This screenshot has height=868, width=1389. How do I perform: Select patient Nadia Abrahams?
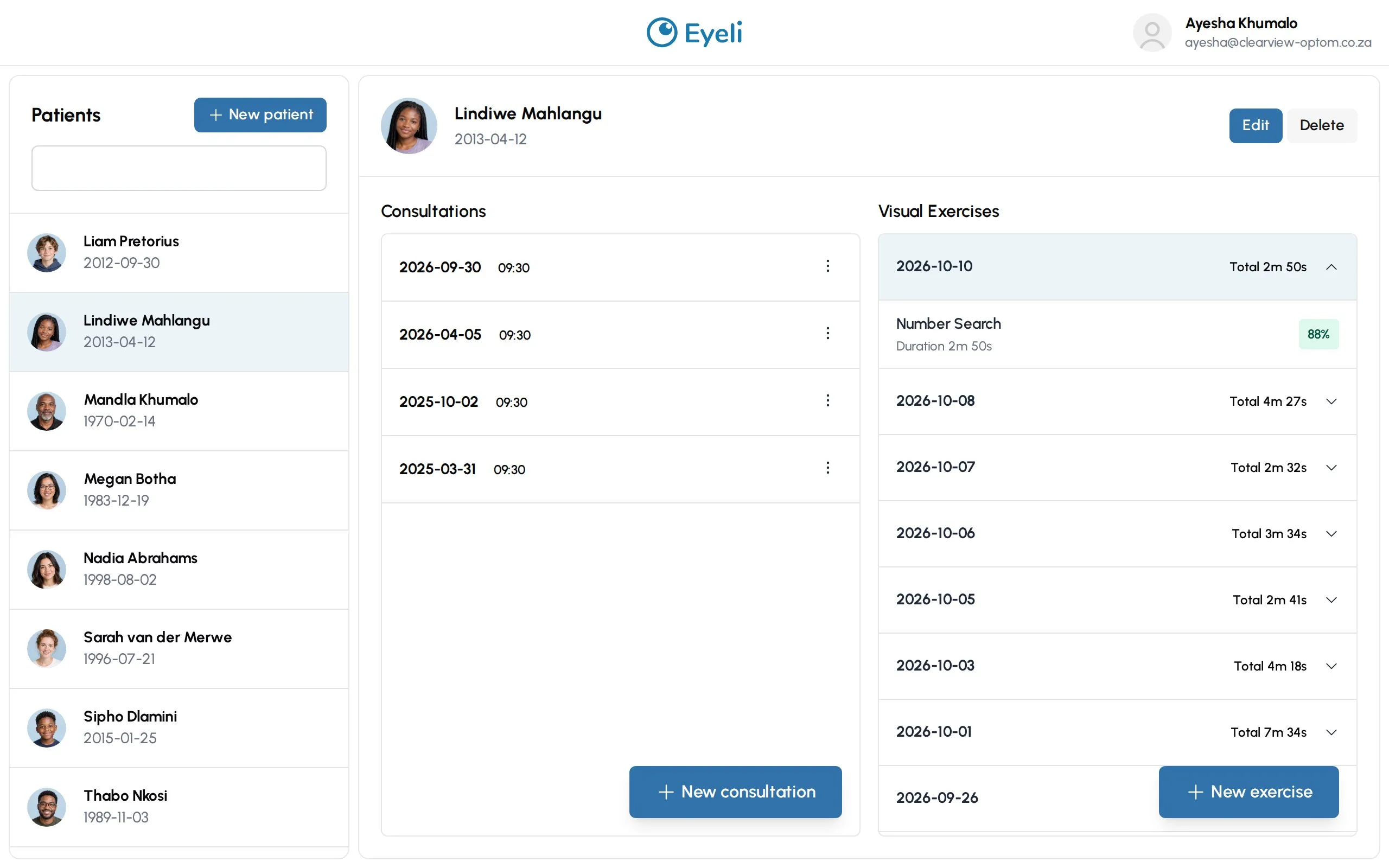179,570
